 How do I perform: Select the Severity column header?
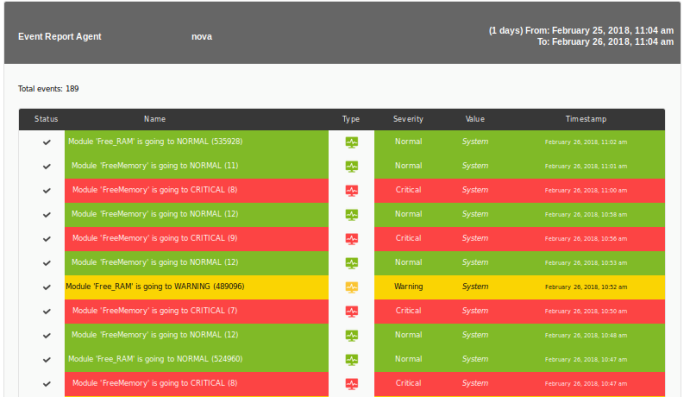coord(408,119)
